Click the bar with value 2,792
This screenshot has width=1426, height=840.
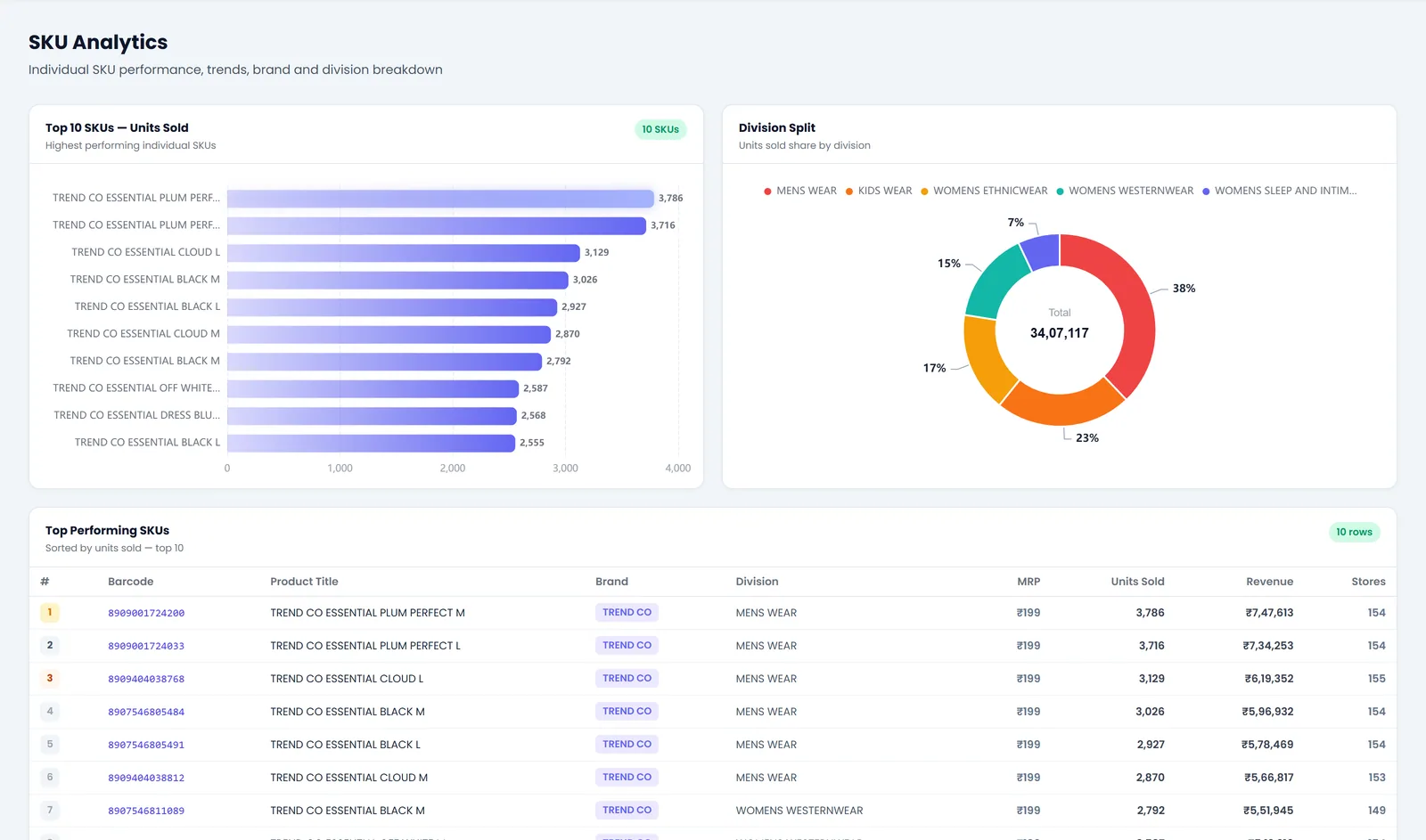pyautogui.click(x=384, y=362)
